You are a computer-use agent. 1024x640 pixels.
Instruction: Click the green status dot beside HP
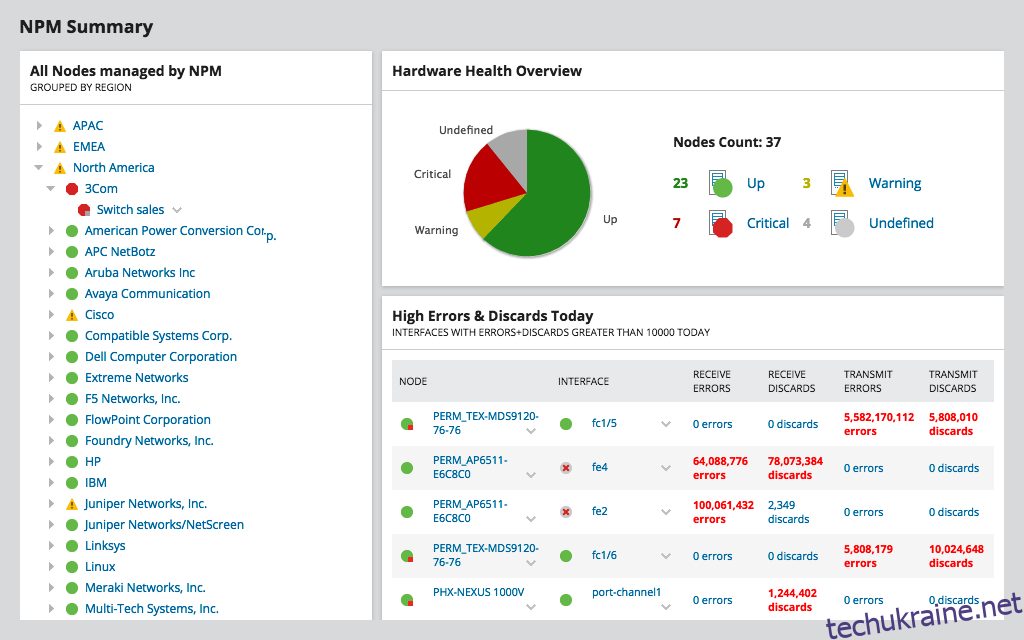[x=72, y=462]
